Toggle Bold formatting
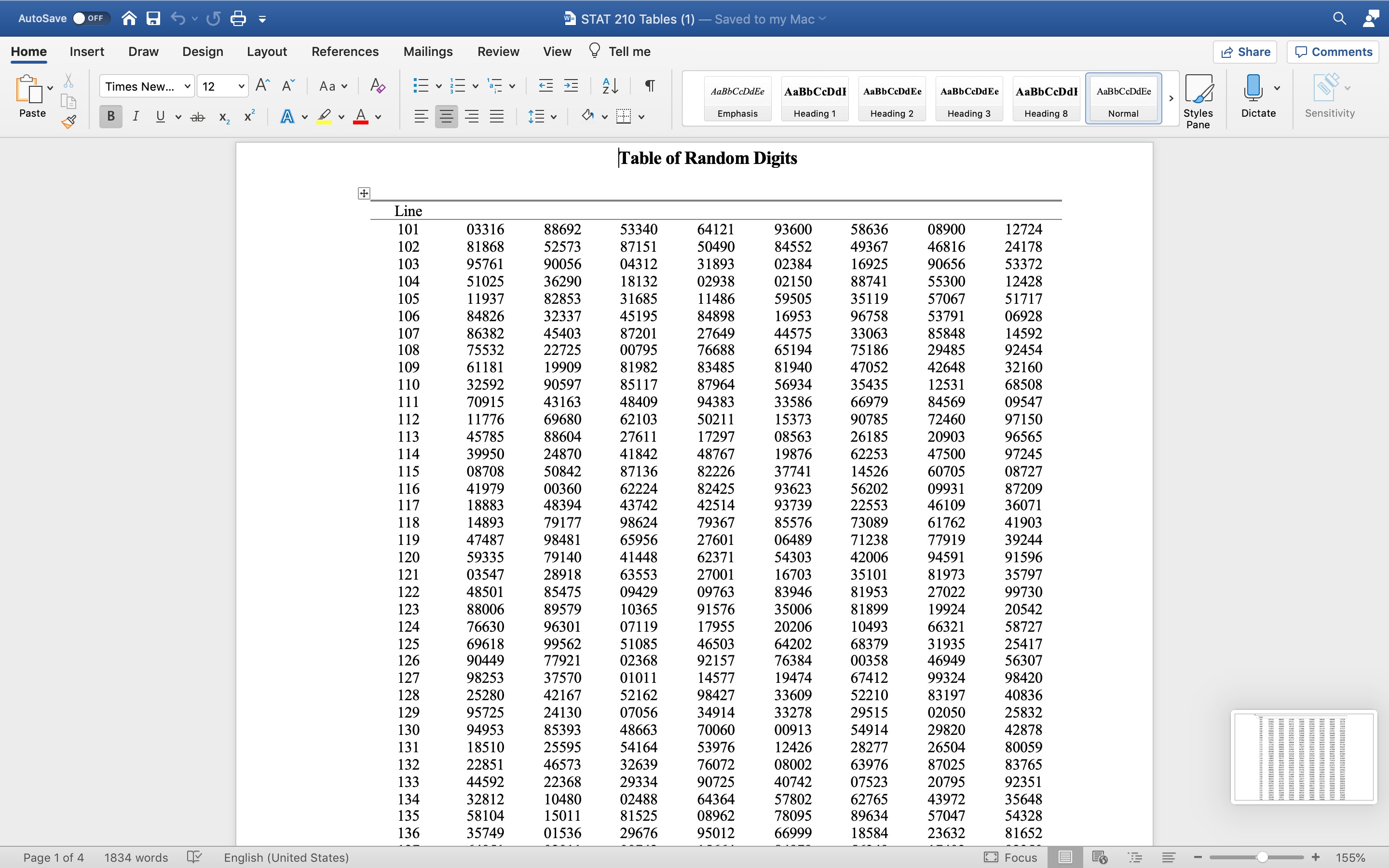1389x868 pixels. coord(111,117)
